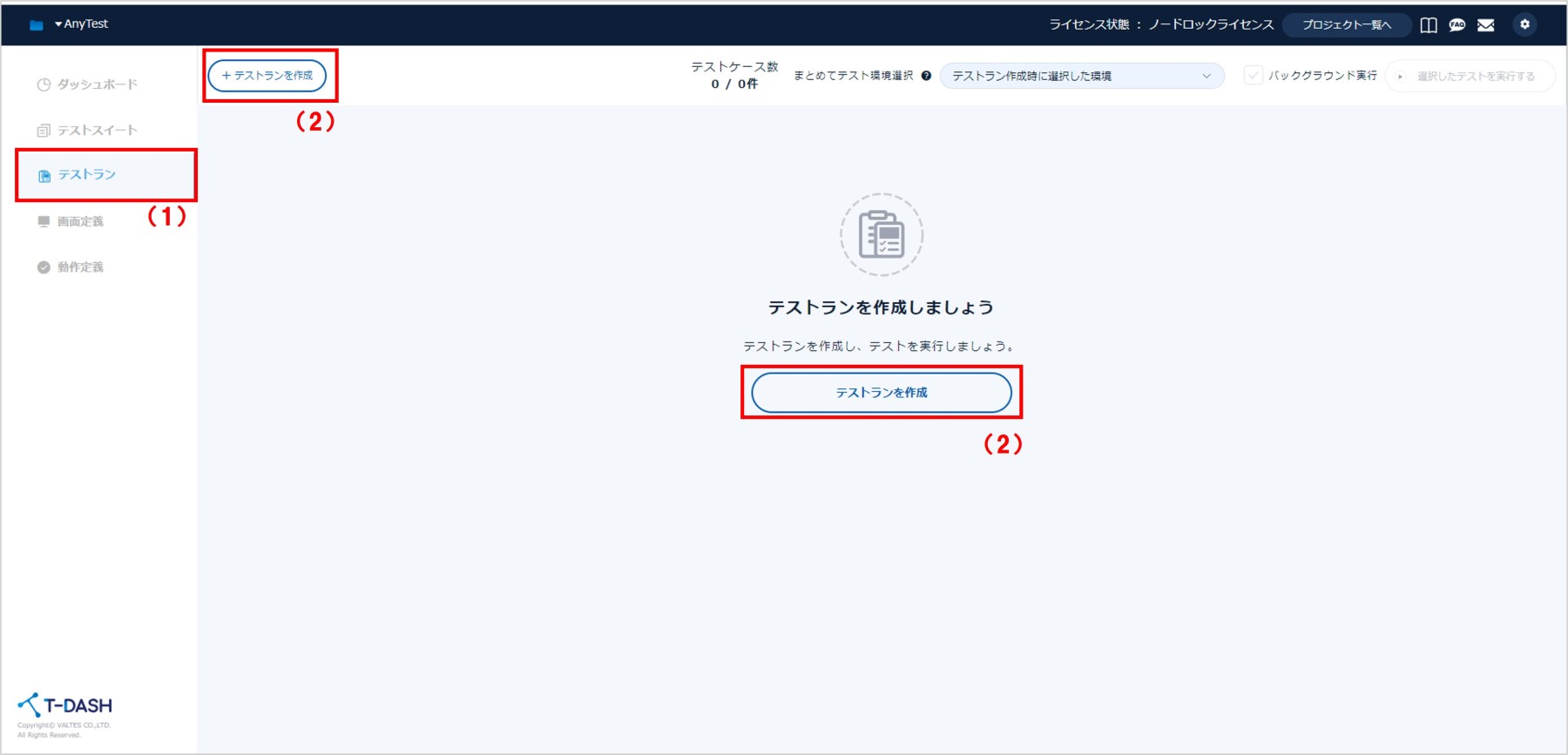Click the blue project folder icon
Screen dimensions: 1568x755
click(x=36, y=25)
